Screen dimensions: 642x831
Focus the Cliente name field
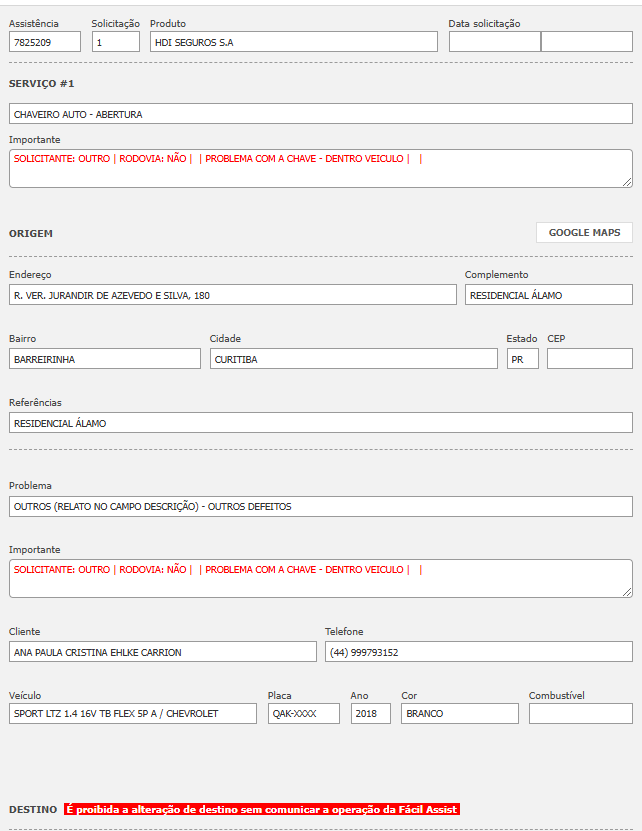(163, 652)
